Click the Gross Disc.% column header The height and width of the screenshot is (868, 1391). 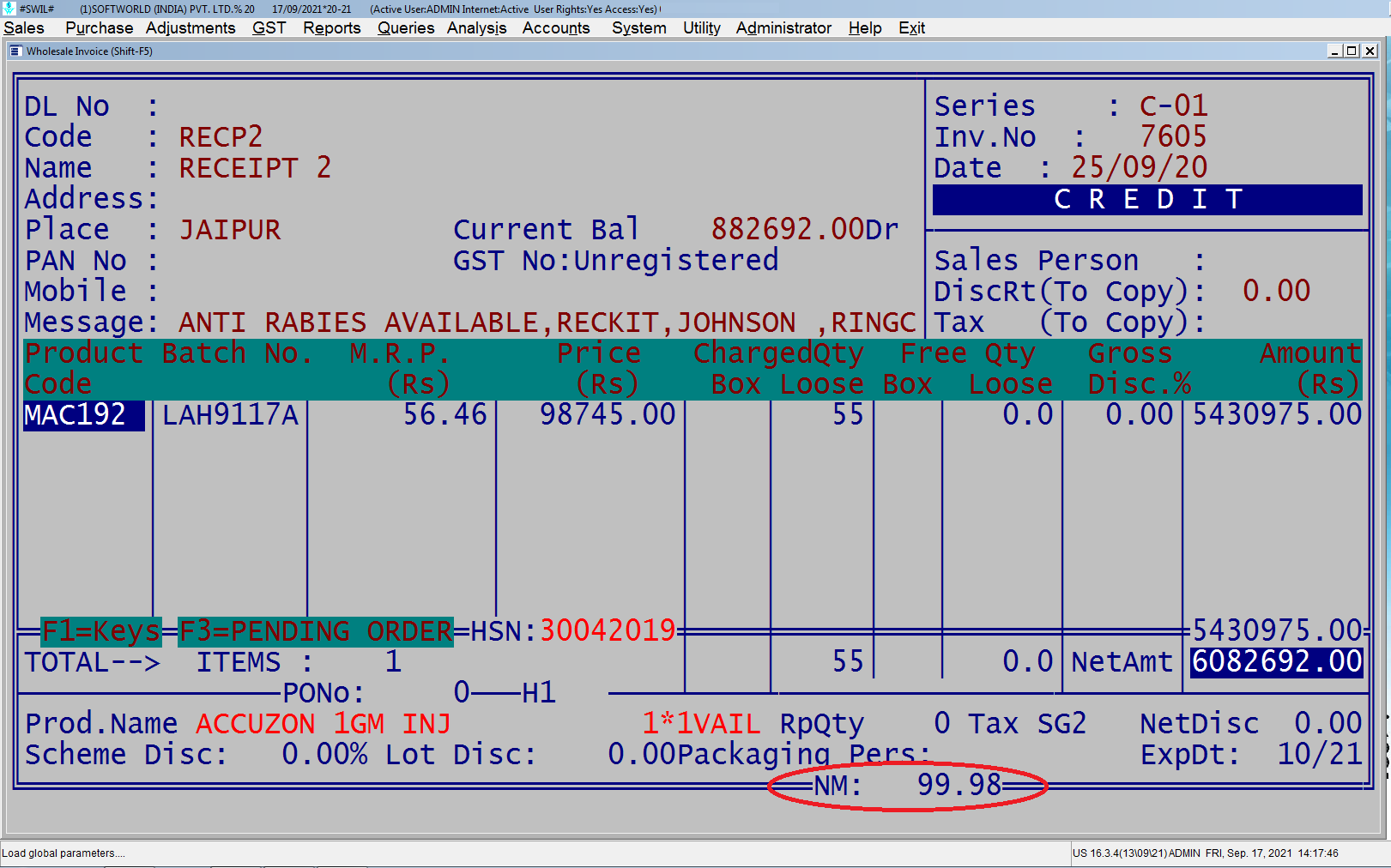click(x=1139, y=369)
